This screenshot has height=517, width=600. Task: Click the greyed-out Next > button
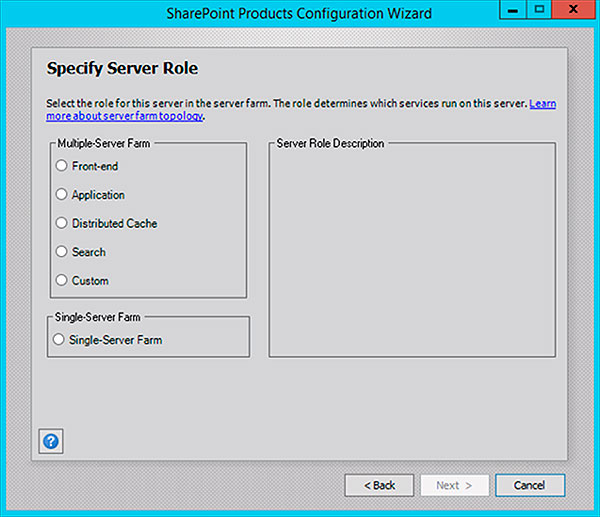click(455, 485)
